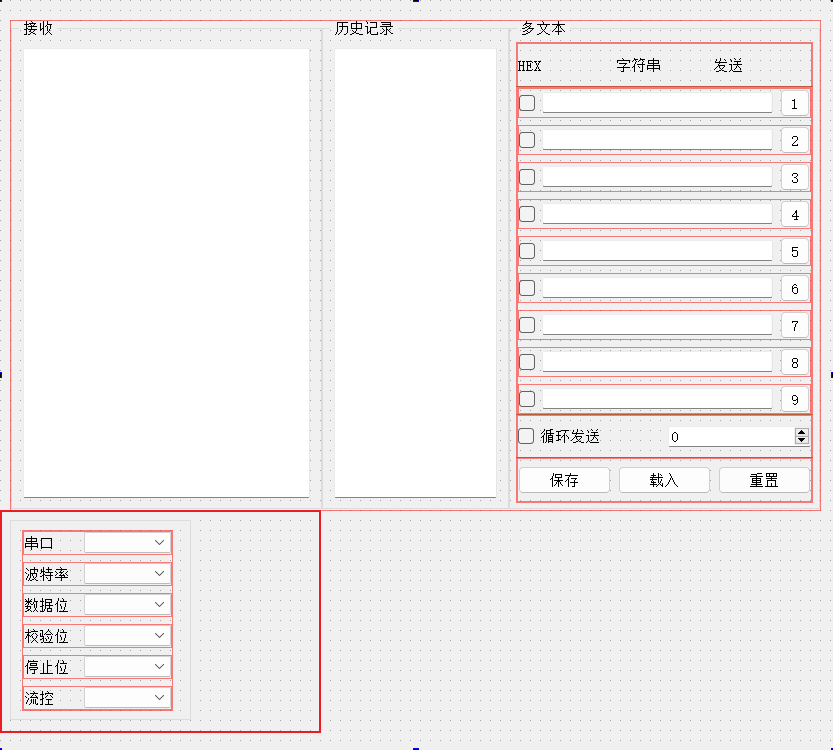Click the 重置 button
The height and width of the screenshot is (750, 833).
pyautogui.click(x=764, y=480)
